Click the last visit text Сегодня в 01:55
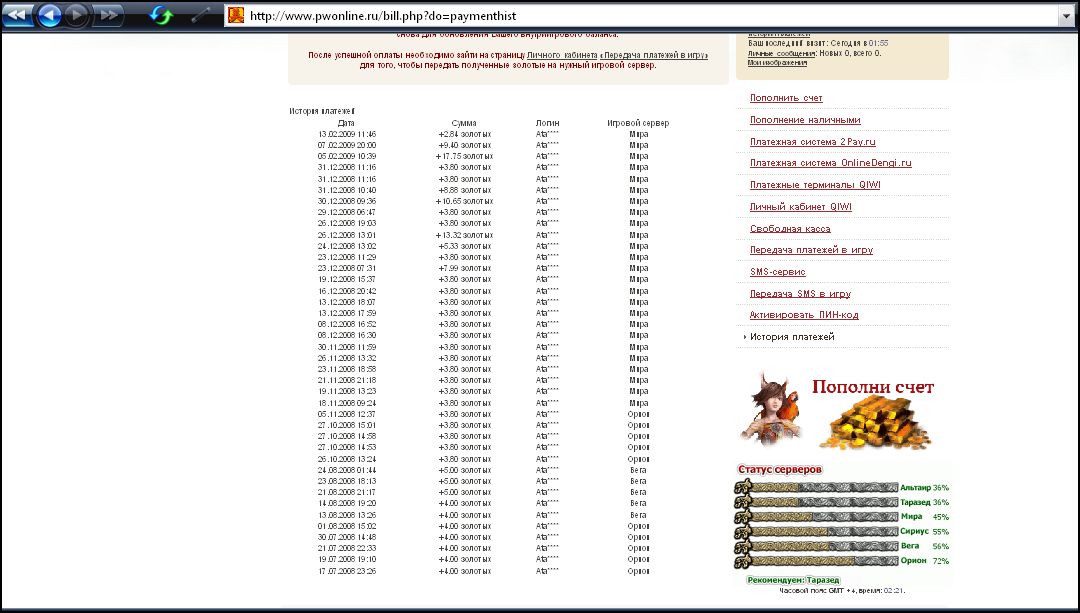 point(859,43)
